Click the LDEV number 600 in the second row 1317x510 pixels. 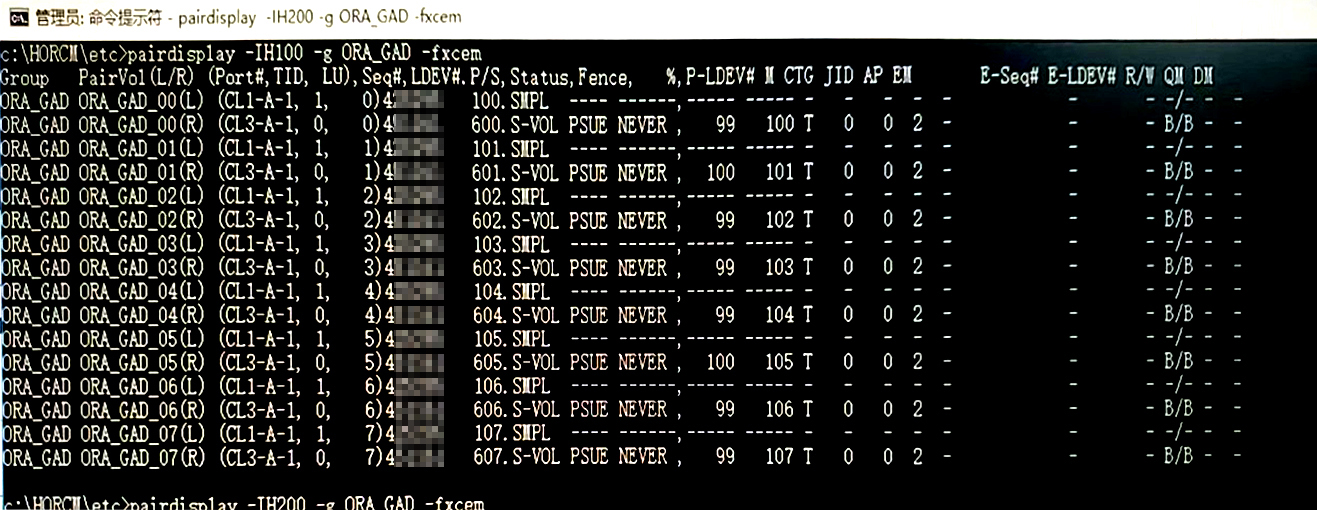pos(487,125)
